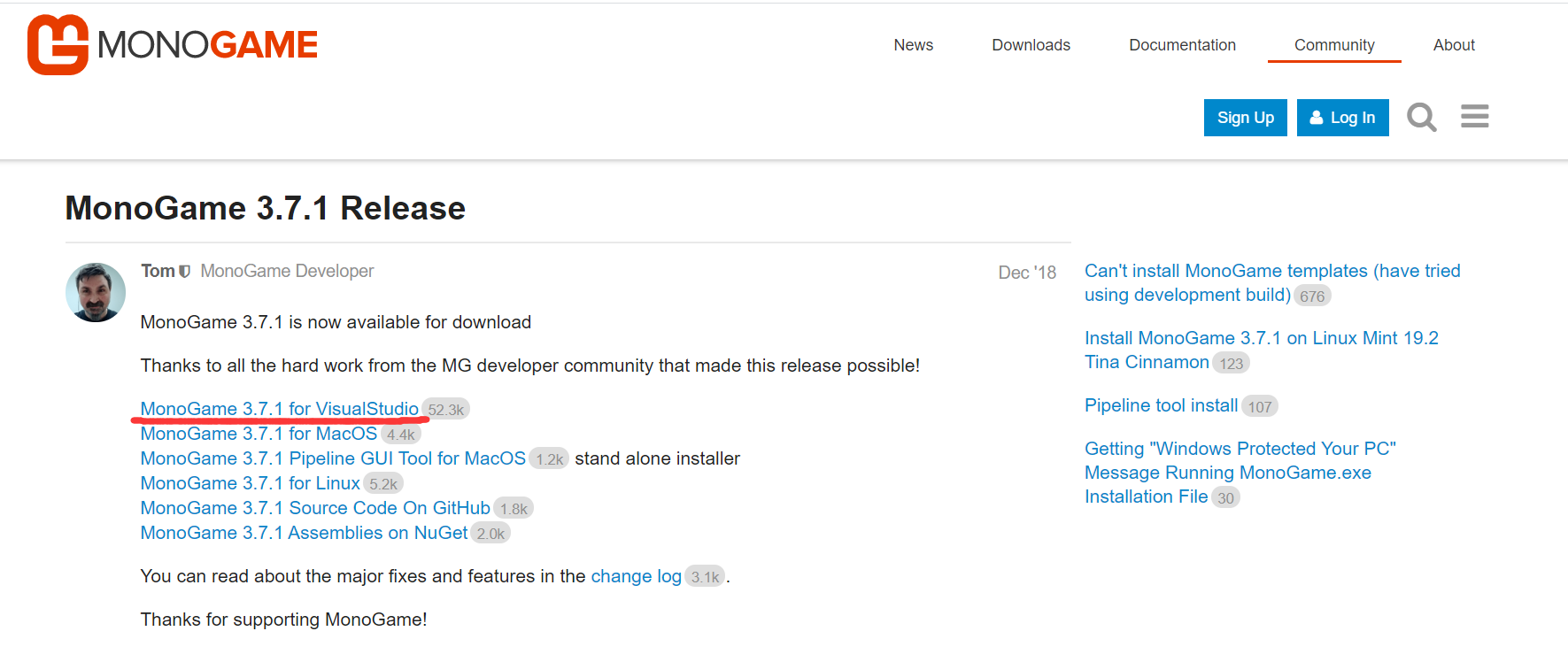Screen dimensions: 1568x662
Task: Open MonoGame 3.7.1 for MacOS link
Action: 259,434
